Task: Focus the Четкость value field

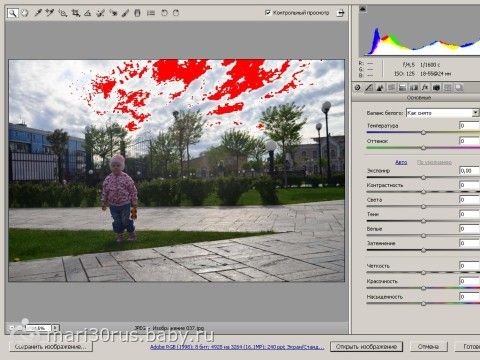Action: pos(469,266)
